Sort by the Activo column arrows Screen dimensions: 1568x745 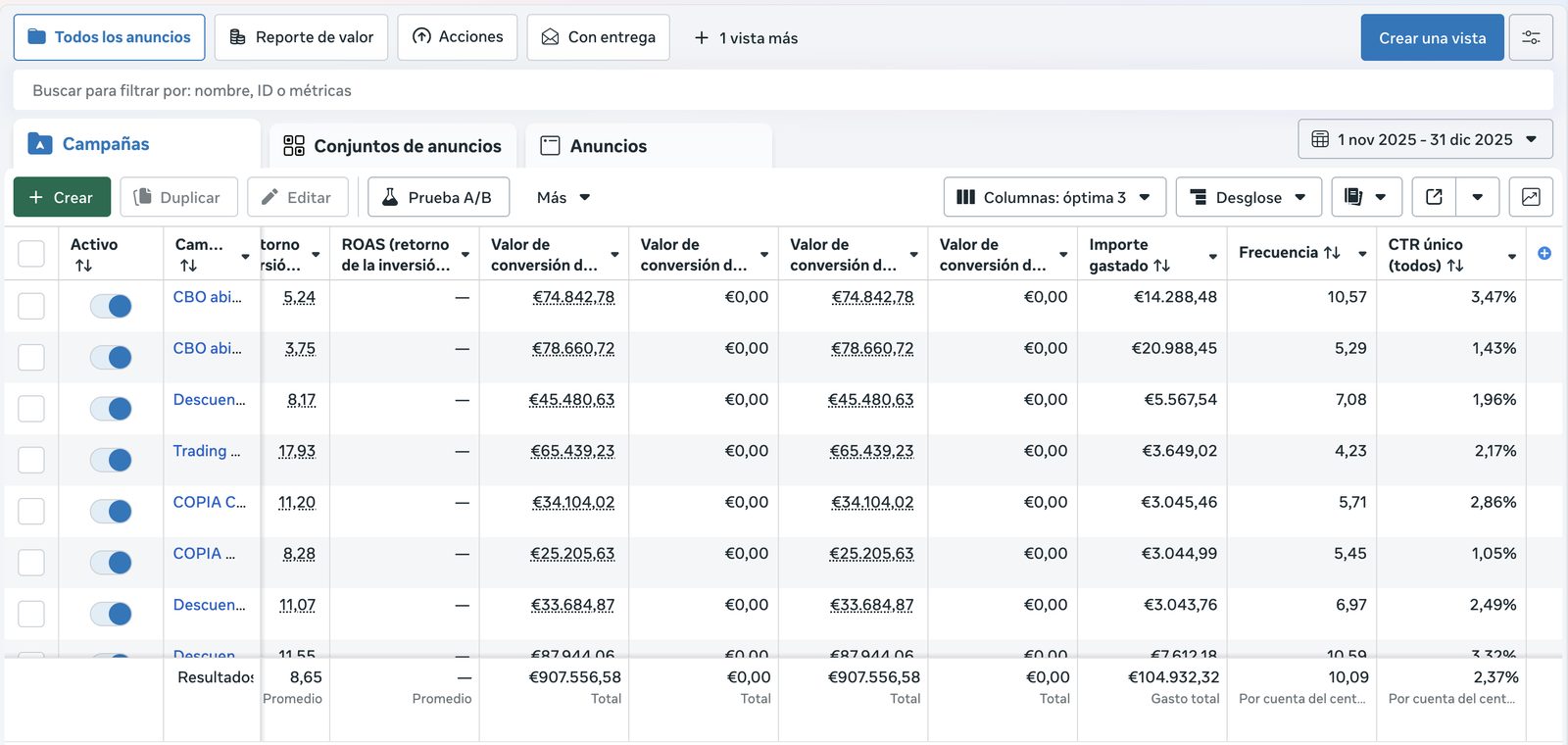83,266
